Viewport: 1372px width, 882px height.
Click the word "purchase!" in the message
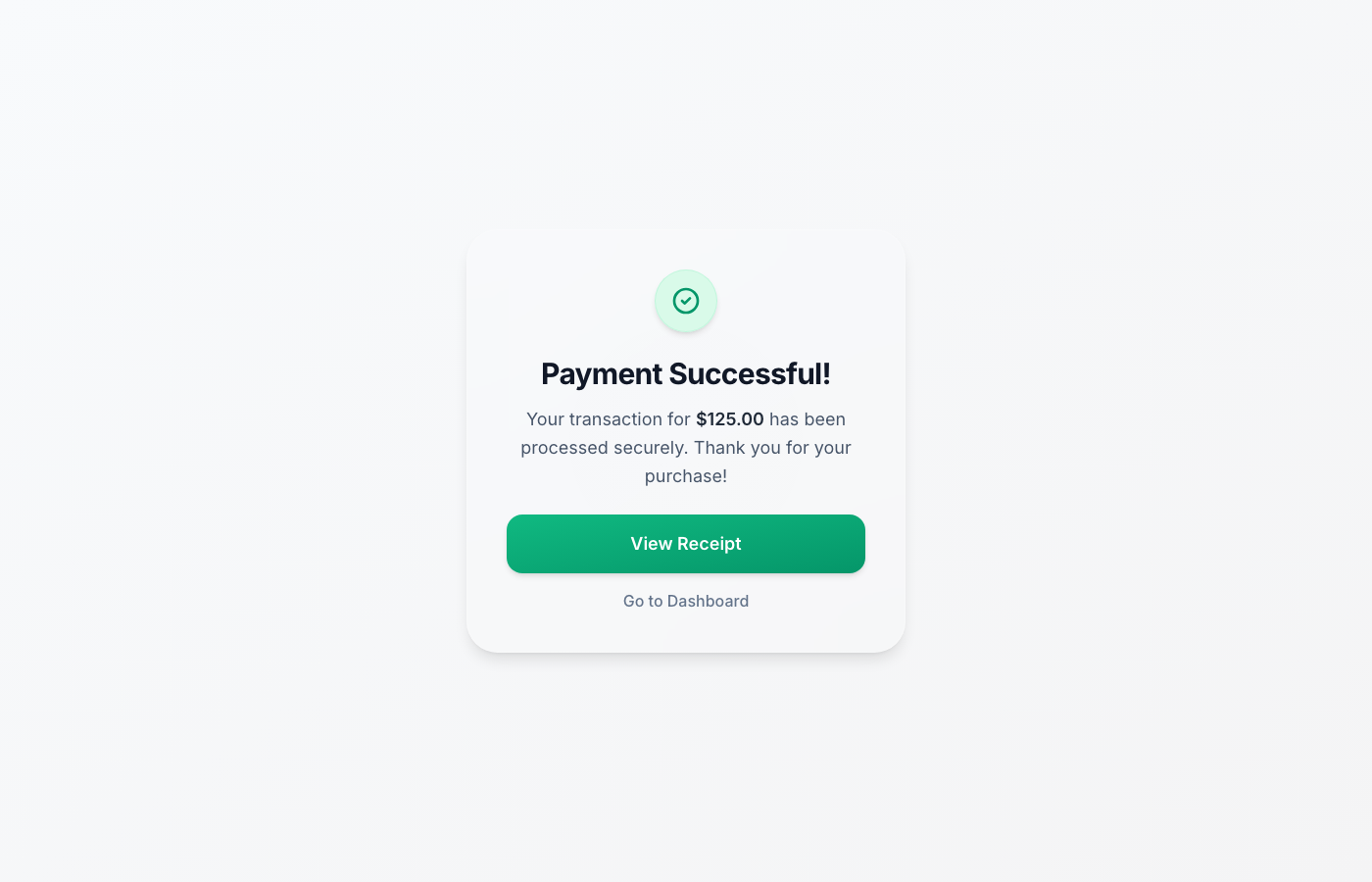pos(686,476)
